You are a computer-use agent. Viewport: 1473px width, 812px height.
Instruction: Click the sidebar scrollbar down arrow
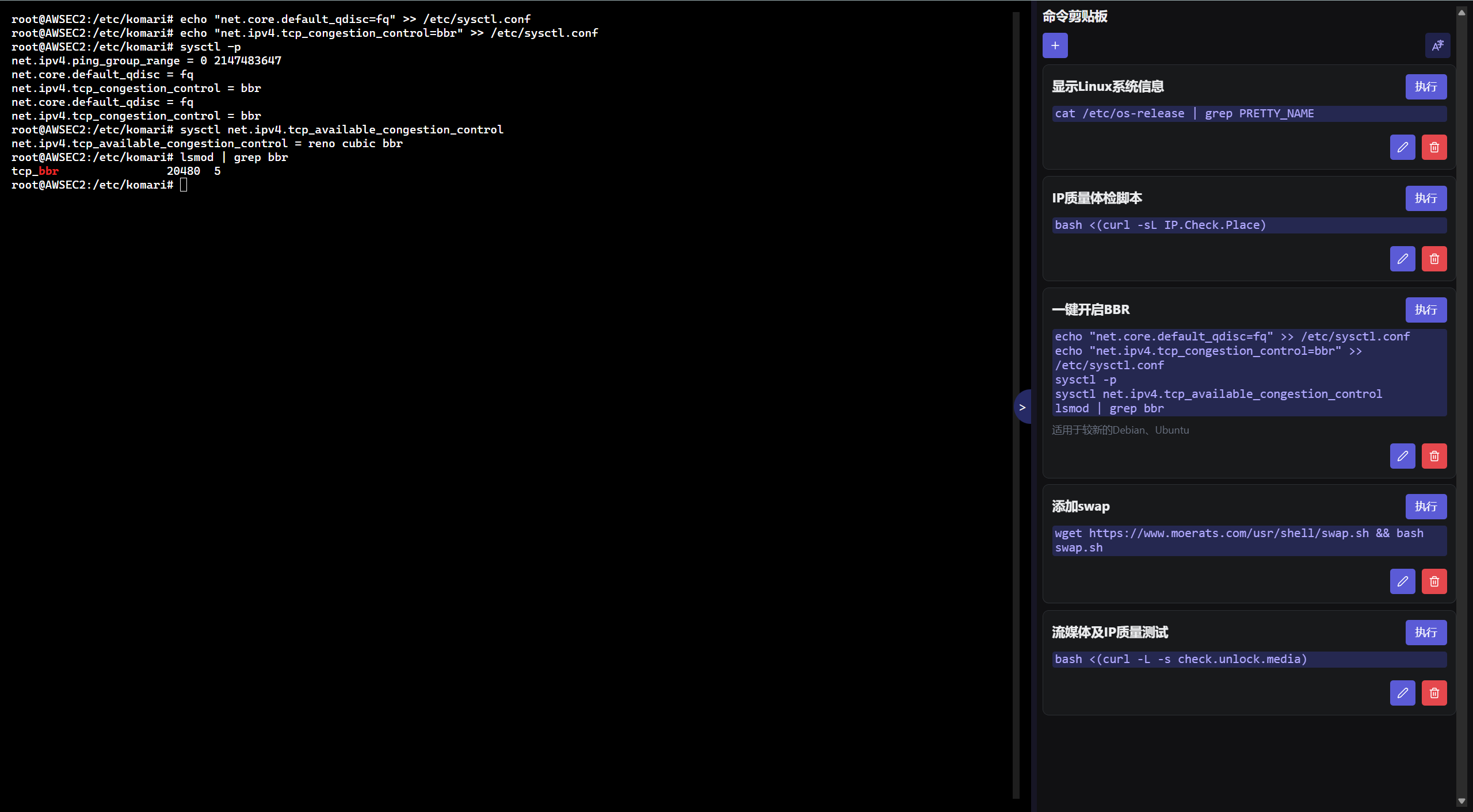pyautogui.click(x=1461, y=801)
